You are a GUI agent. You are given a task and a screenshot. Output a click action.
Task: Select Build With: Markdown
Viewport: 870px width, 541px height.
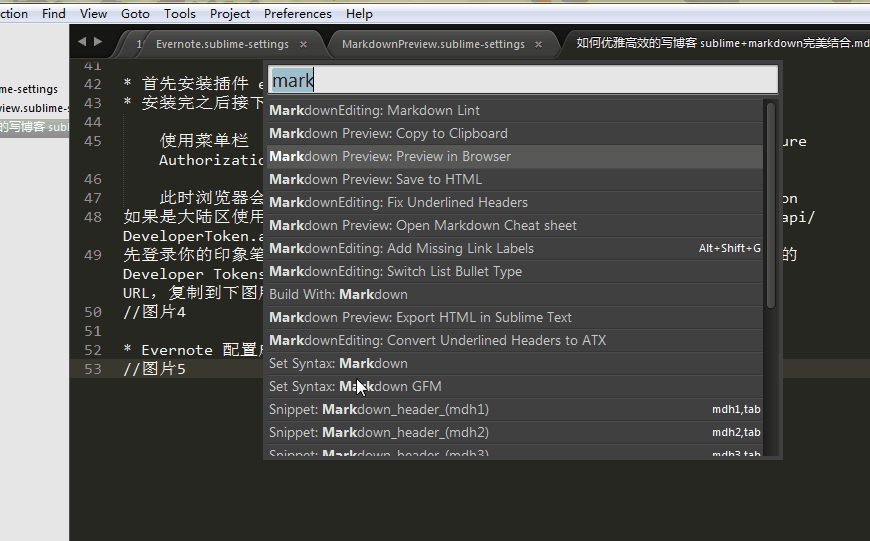click(x=515, y=295)
